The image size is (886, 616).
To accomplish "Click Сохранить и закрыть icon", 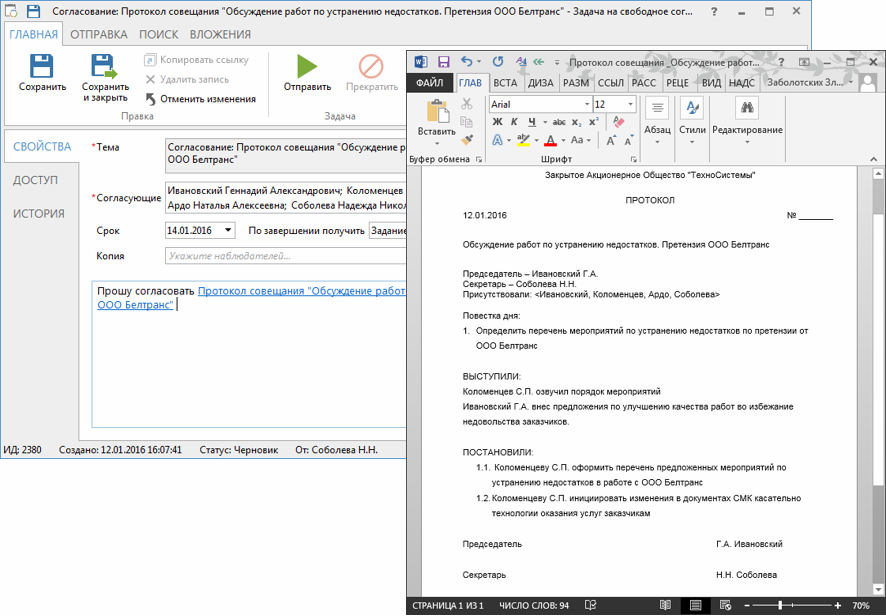I will (x=105, y=67).
